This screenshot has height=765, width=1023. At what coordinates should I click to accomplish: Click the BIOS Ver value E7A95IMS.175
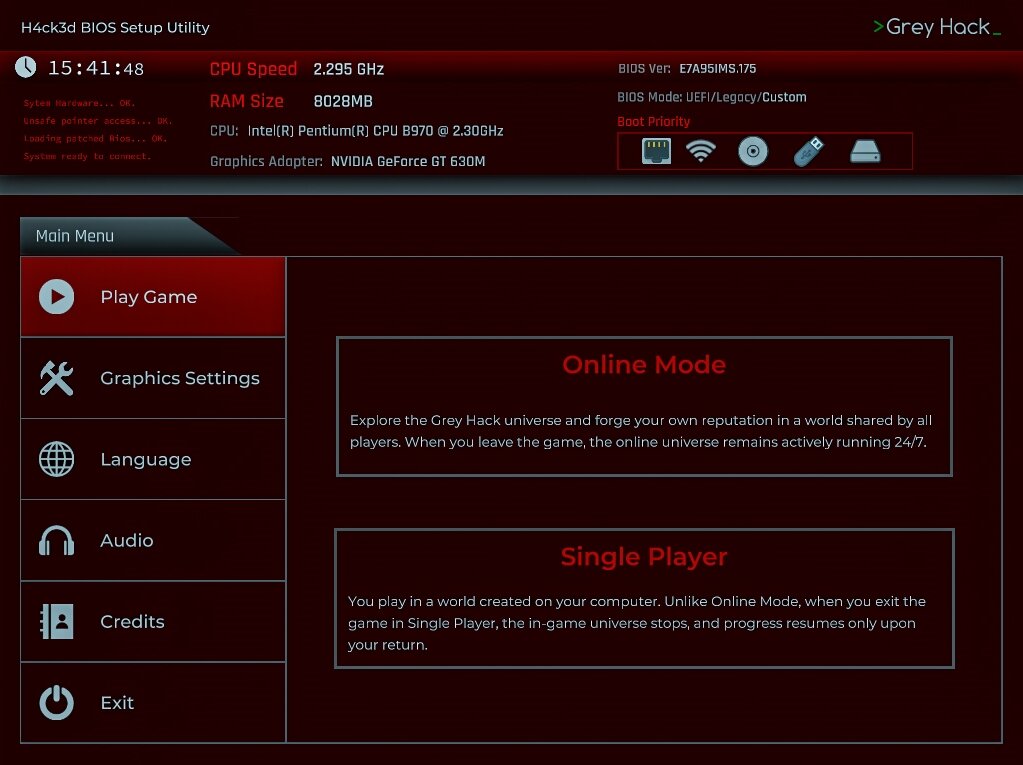pos(718,68)
